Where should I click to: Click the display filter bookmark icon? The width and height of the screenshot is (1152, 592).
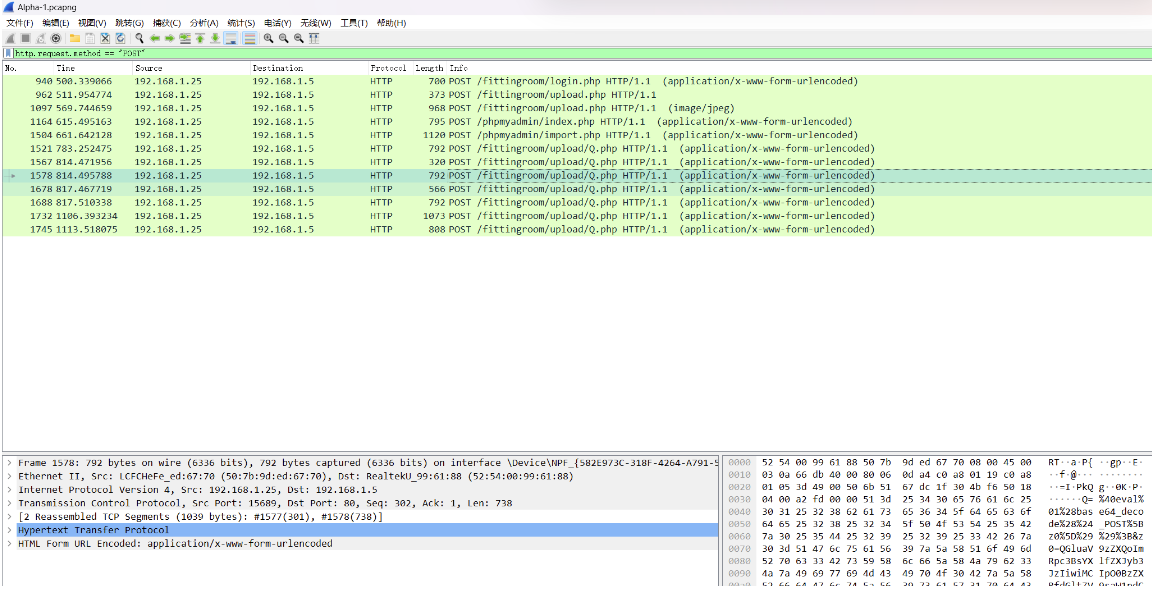(8, 53)
